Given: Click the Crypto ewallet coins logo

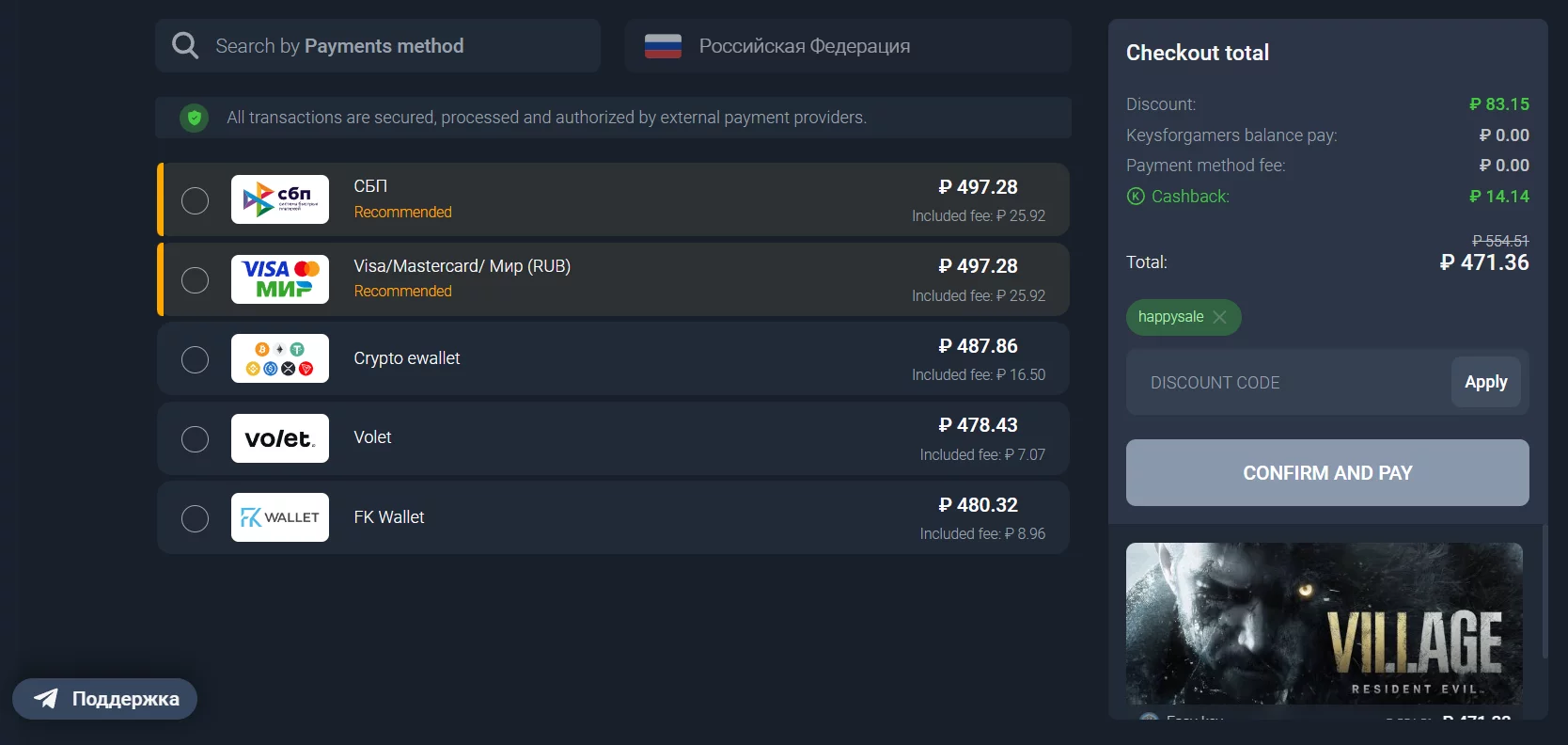Looking at the screenshot, I should [x=280, y=358].
